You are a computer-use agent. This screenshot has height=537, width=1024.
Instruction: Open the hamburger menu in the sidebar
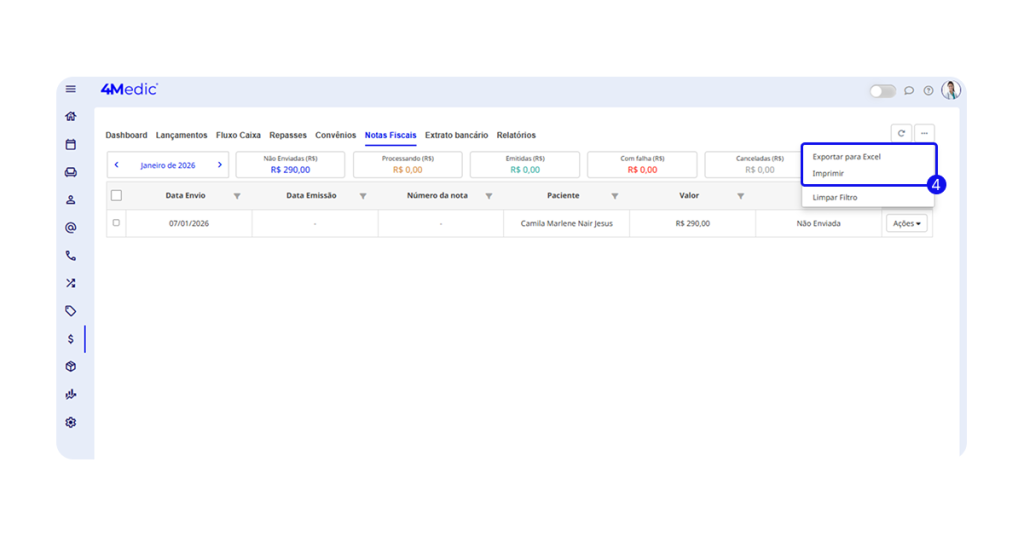[71, 89]
